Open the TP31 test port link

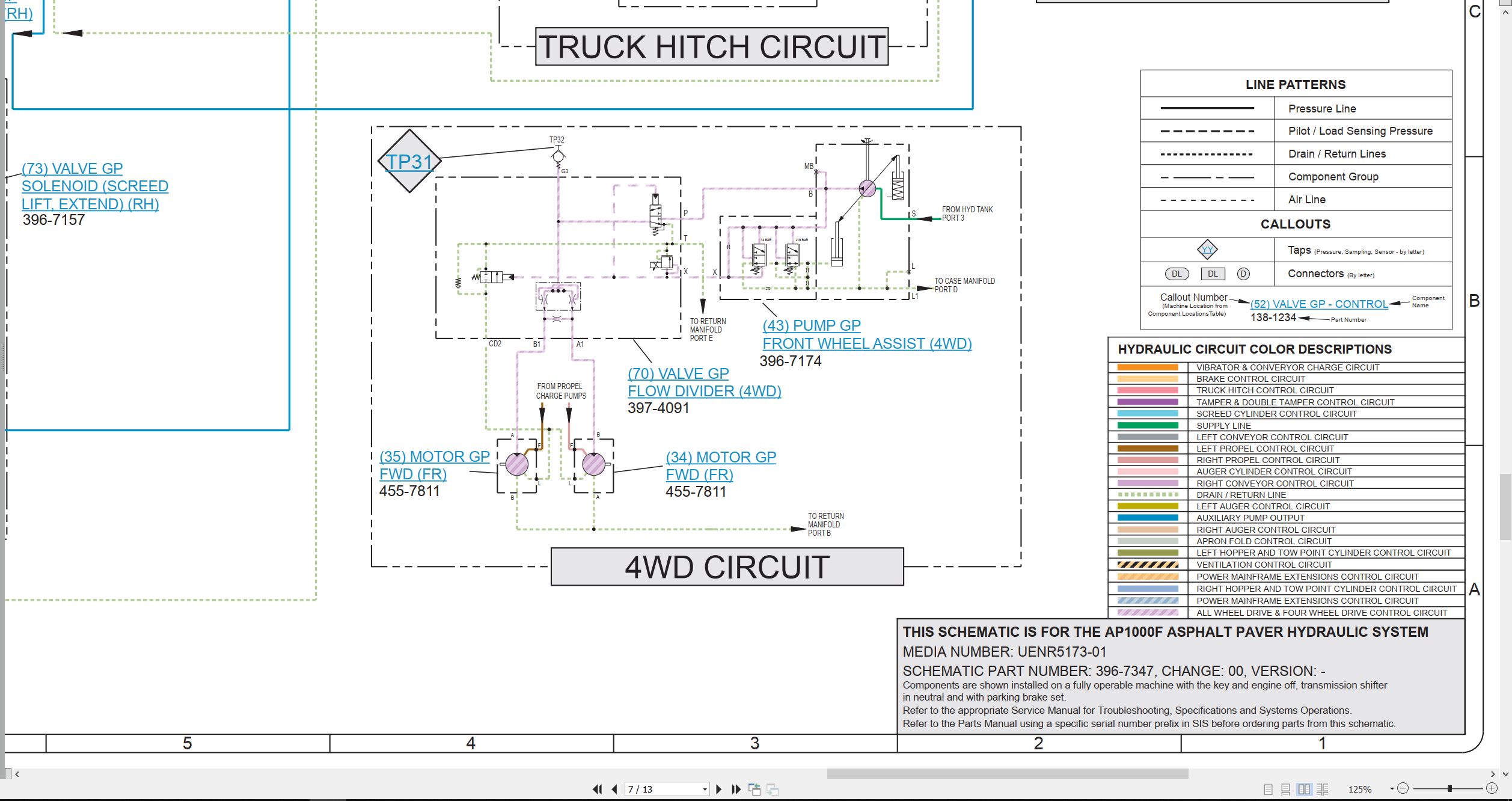pos(409,161)
